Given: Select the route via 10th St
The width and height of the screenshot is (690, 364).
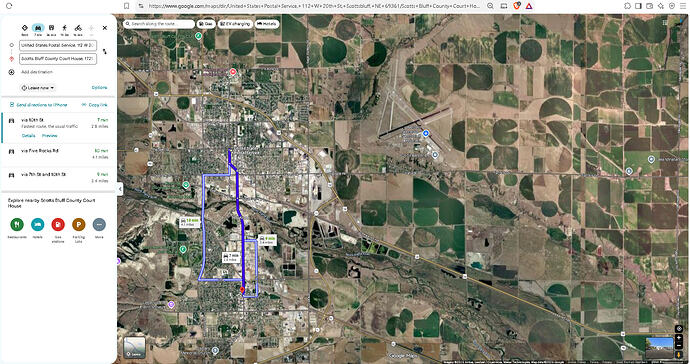Looking at the screenshot, I should click(59, 128).
